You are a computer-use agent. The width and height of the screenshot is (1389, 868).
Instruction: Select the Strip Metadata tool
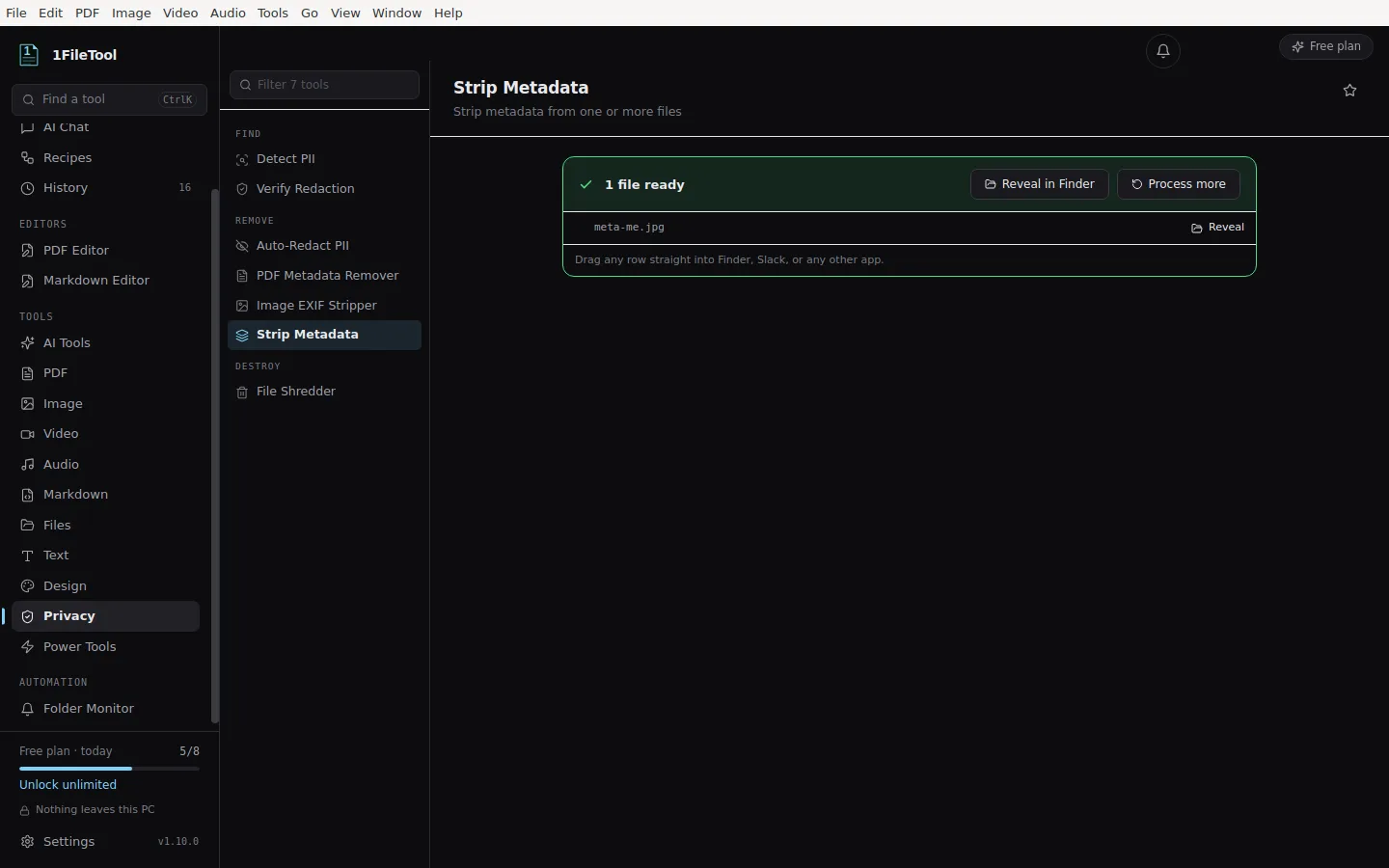[324, 335]
